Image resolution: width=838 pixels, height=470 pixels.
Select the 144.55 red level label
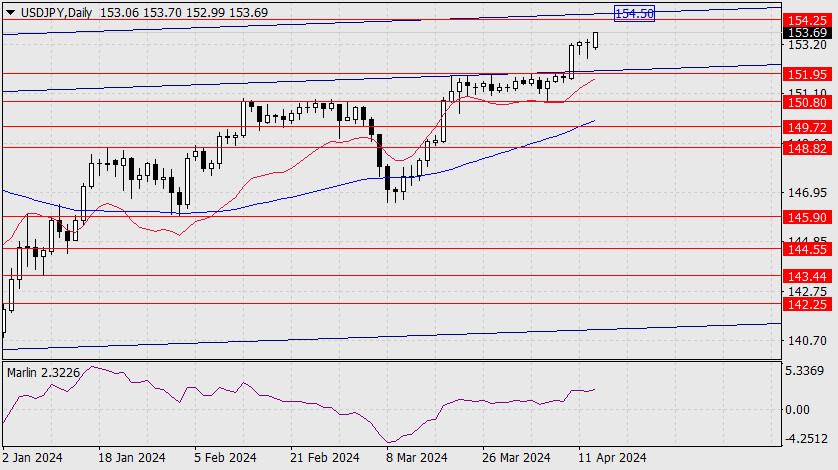(808, 249)
